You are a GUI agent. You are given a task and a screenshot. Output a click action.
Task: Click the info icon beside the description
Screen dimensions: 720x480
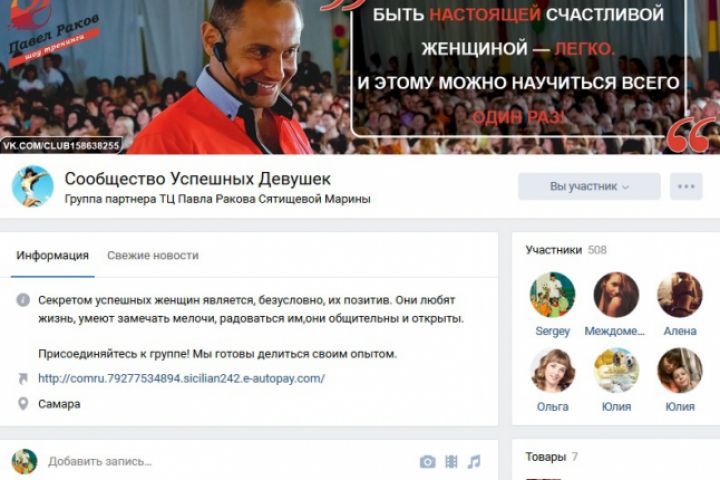point(23,300)
